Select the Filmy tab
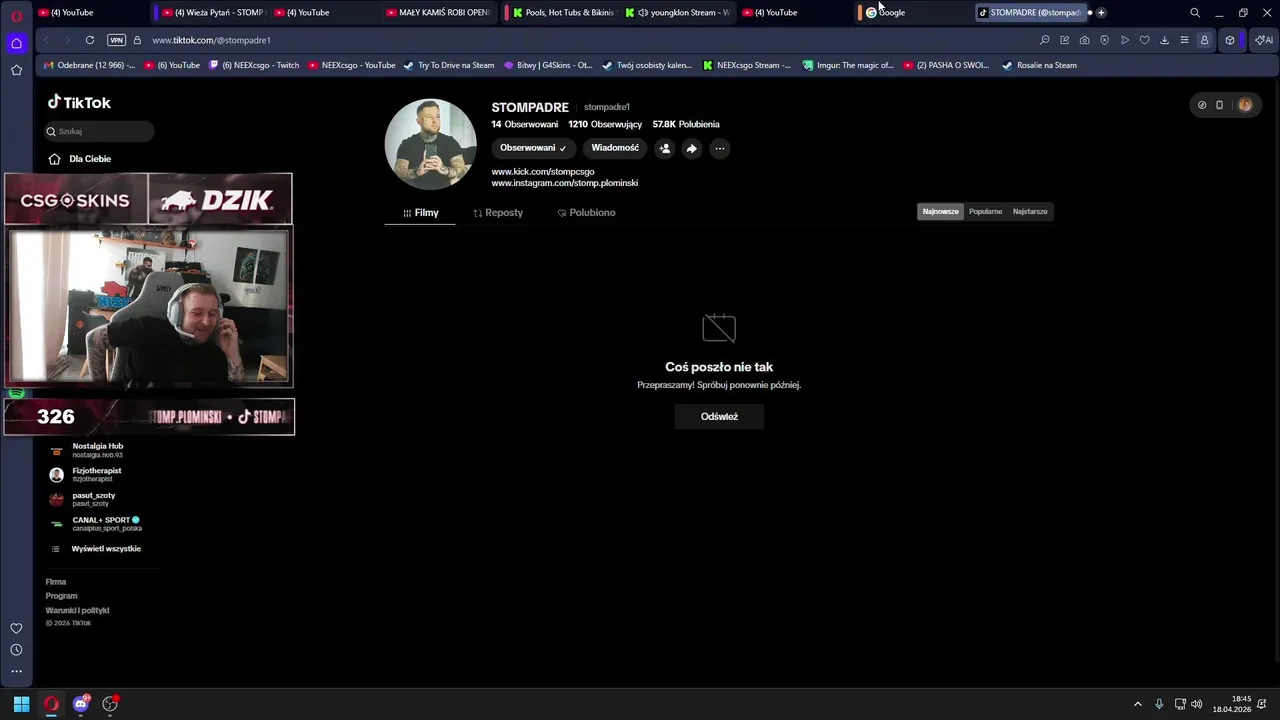Image resolution: width=1280 pixels, height=720 pixels. pos(420,213)
